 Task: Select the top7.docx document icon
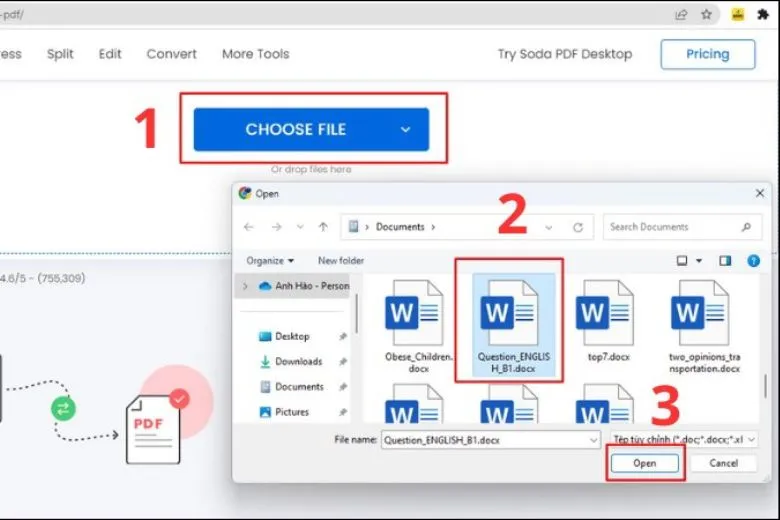click(x=604, y=313)
